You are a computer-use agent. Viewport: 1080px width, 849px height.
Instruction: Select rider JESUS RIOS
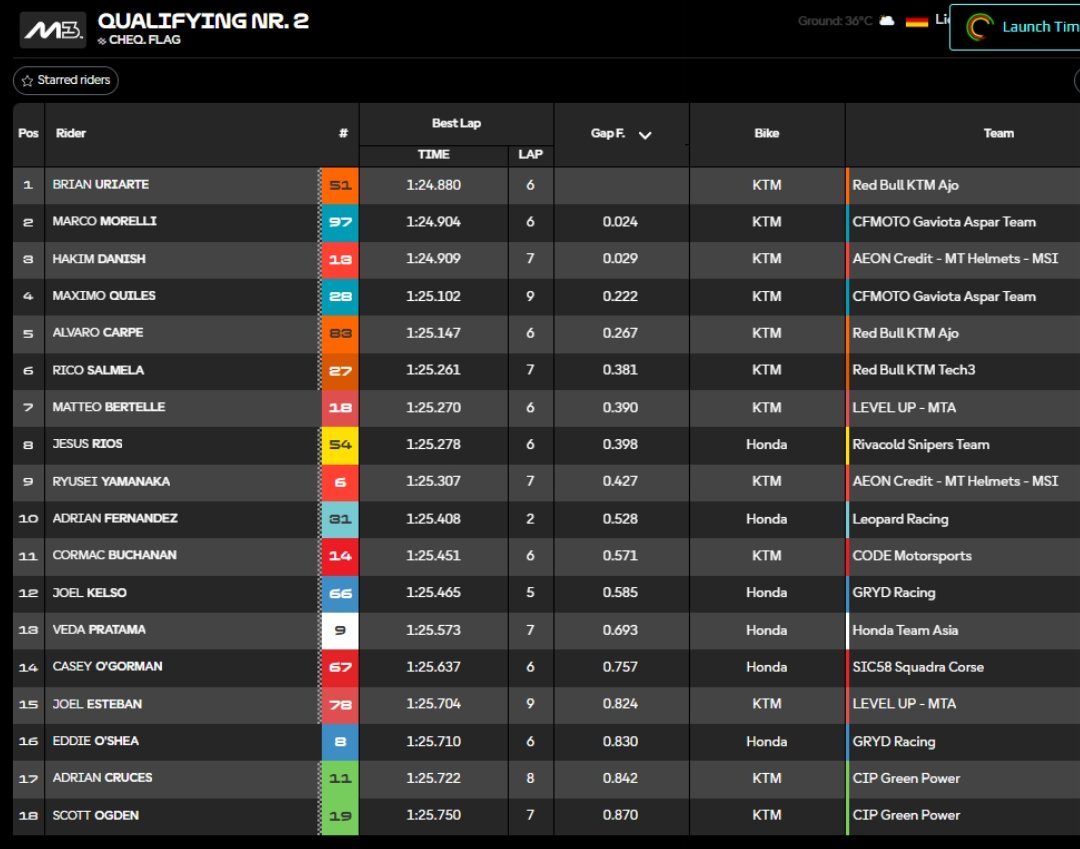click(x=87, y=444)
